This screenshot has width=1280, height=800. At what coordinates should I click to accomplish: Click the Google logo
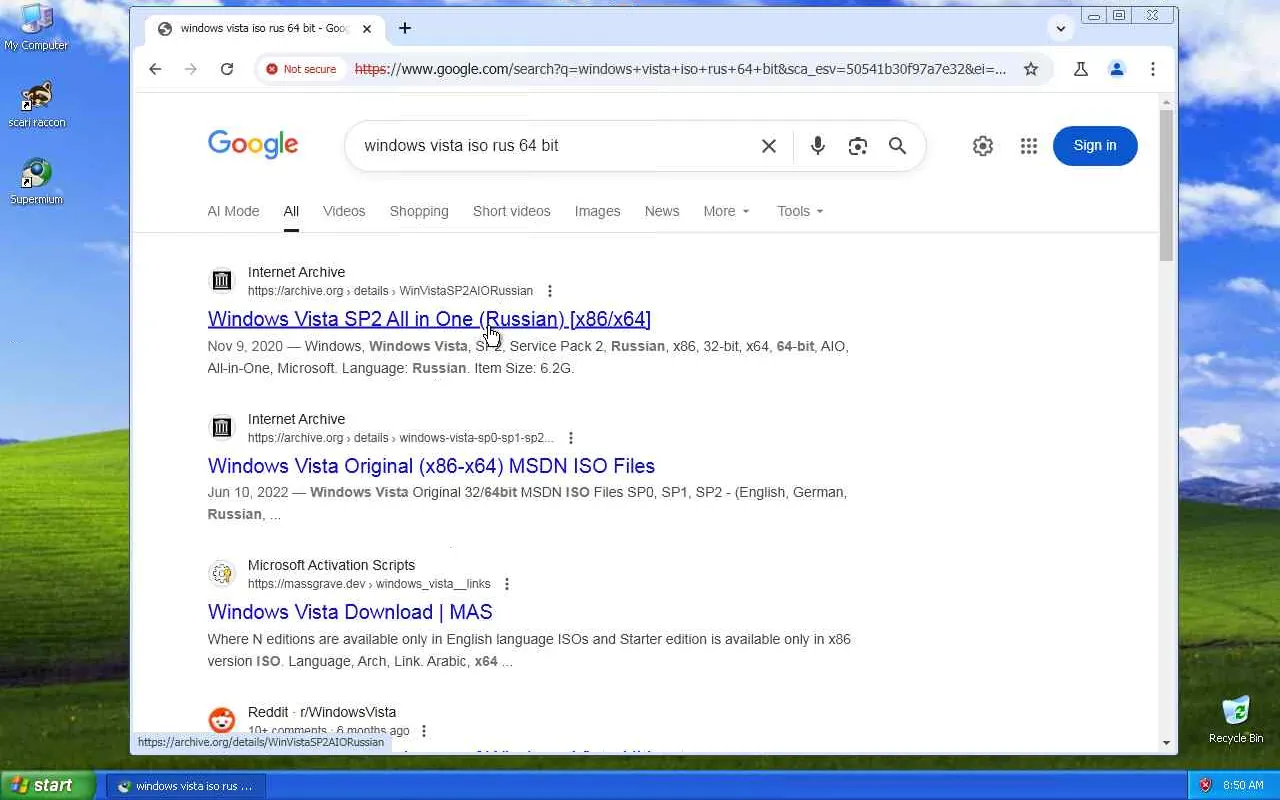point(253,145)
